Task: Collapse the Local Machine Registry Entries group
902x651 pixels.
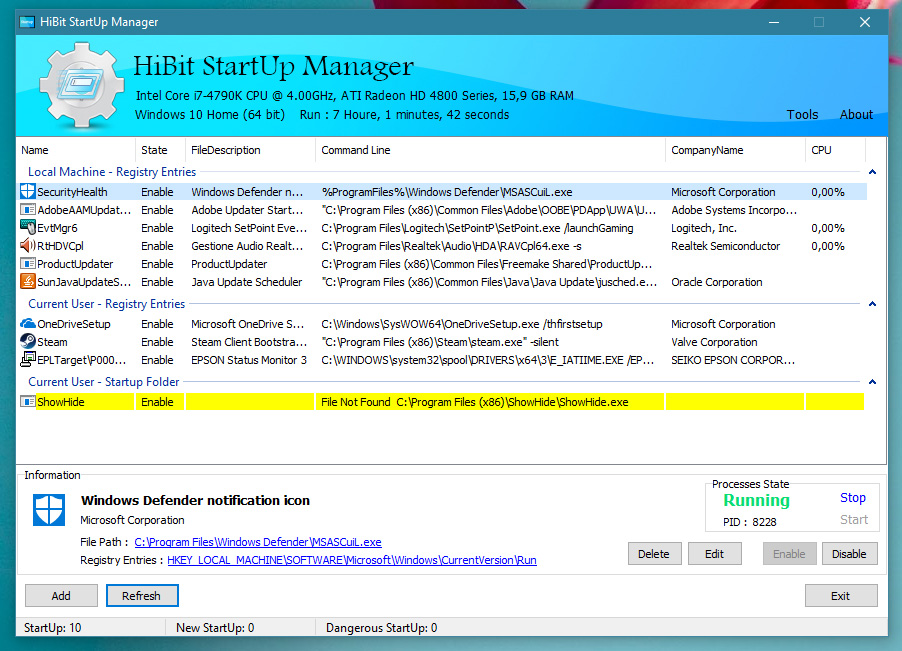Action: coord(872,172)
